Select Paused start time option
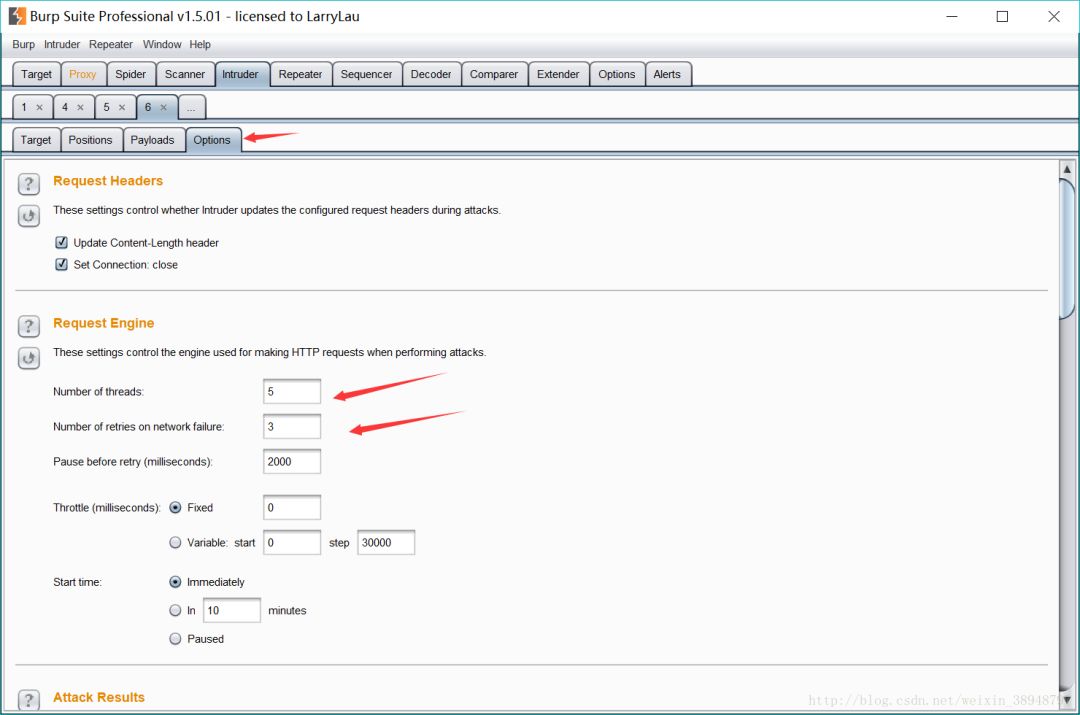Screen dimensions: 1080x715 [x=175, y=639]
